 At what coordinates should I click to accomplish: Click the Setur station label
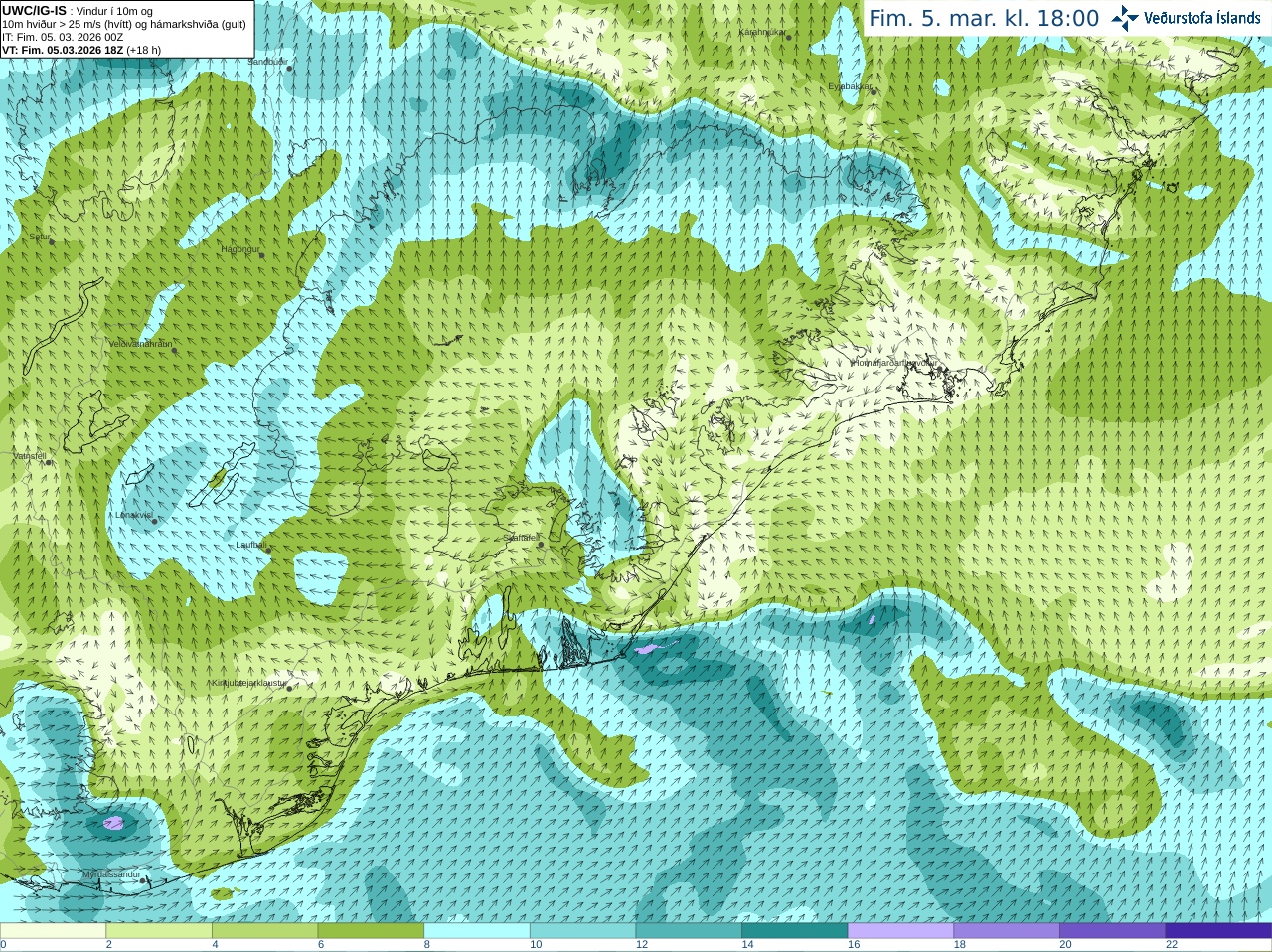(x=40, y=237)
